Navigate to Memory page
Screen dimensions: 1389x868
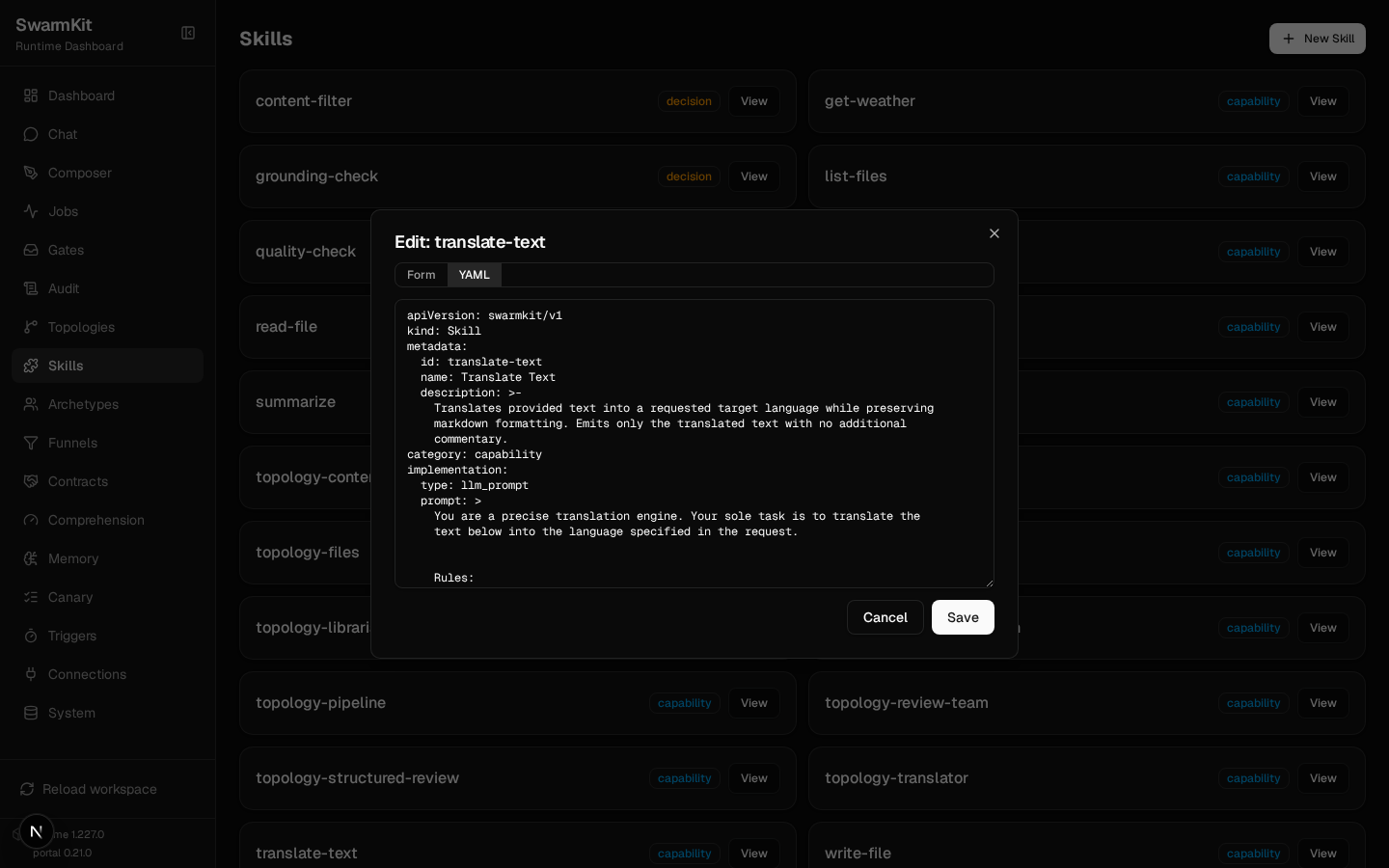tap(107, 558)
